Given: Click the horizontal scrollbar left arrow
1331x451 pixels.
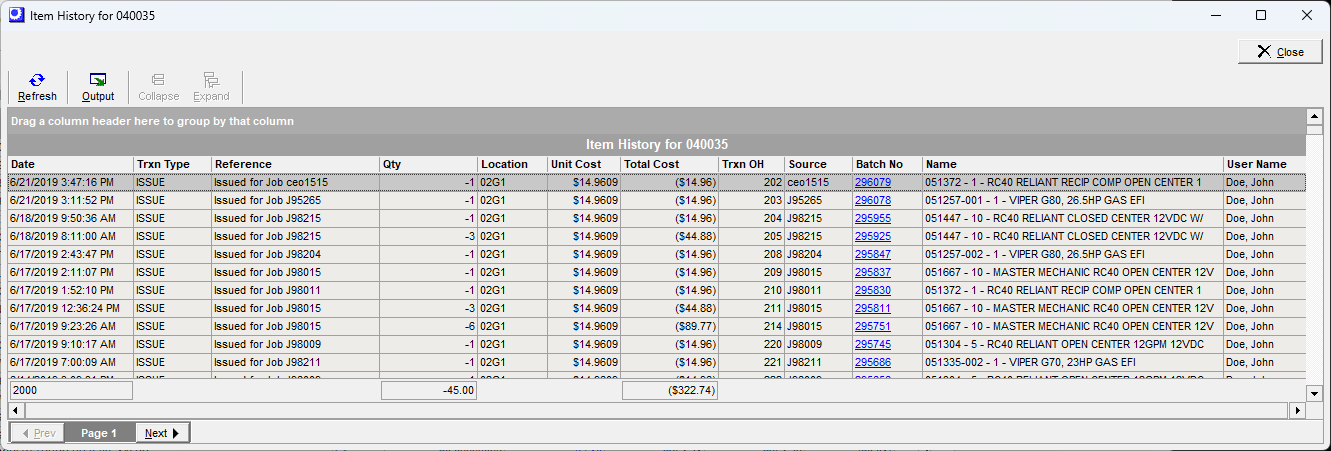Looking at the screenshot, I should coord(15,410).
